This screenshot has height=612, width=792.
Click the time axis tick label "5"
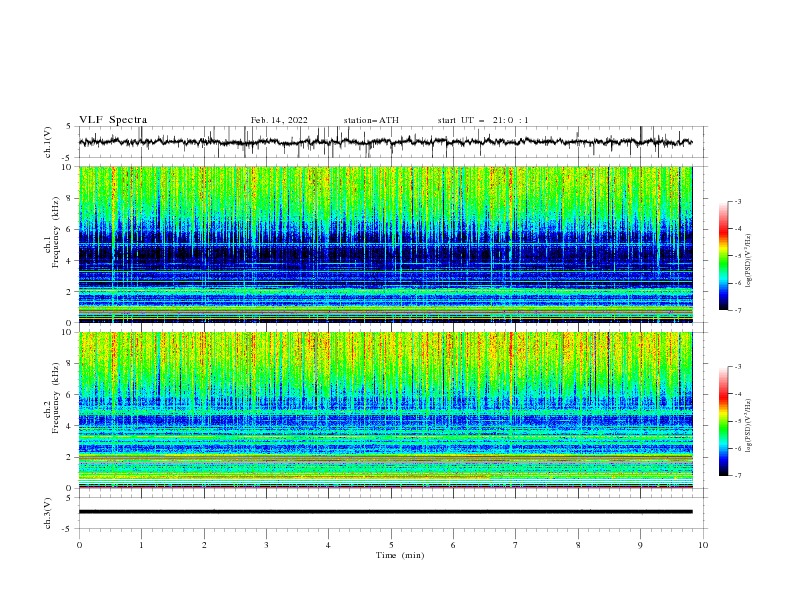(391, 545)
